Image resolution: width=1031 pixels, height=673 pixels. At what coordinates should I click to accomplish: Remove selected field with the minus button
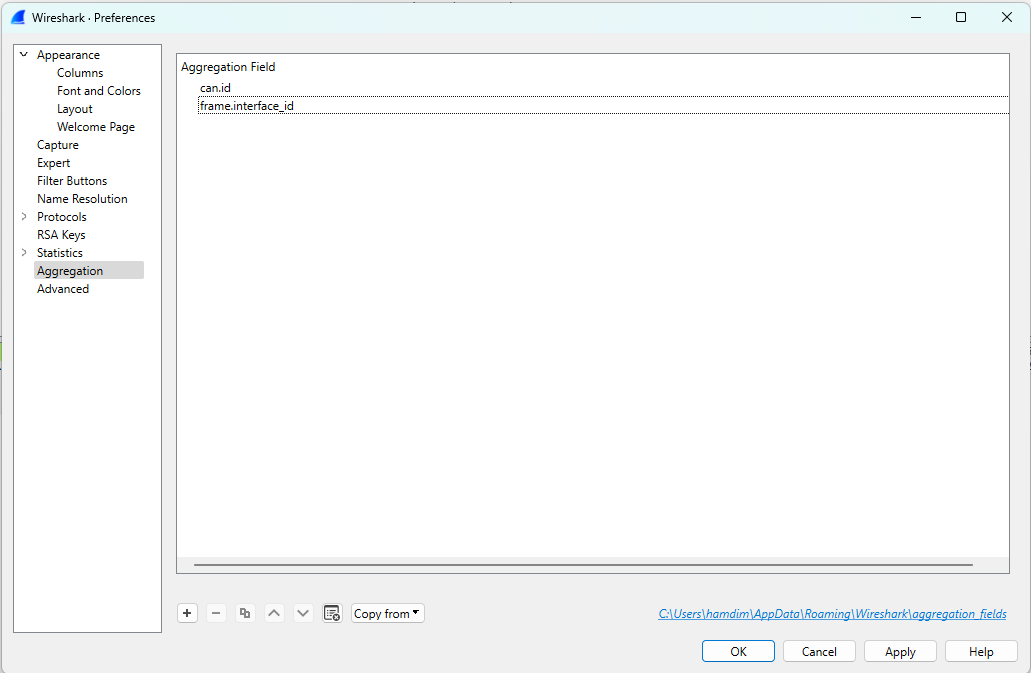pos(216,613)
